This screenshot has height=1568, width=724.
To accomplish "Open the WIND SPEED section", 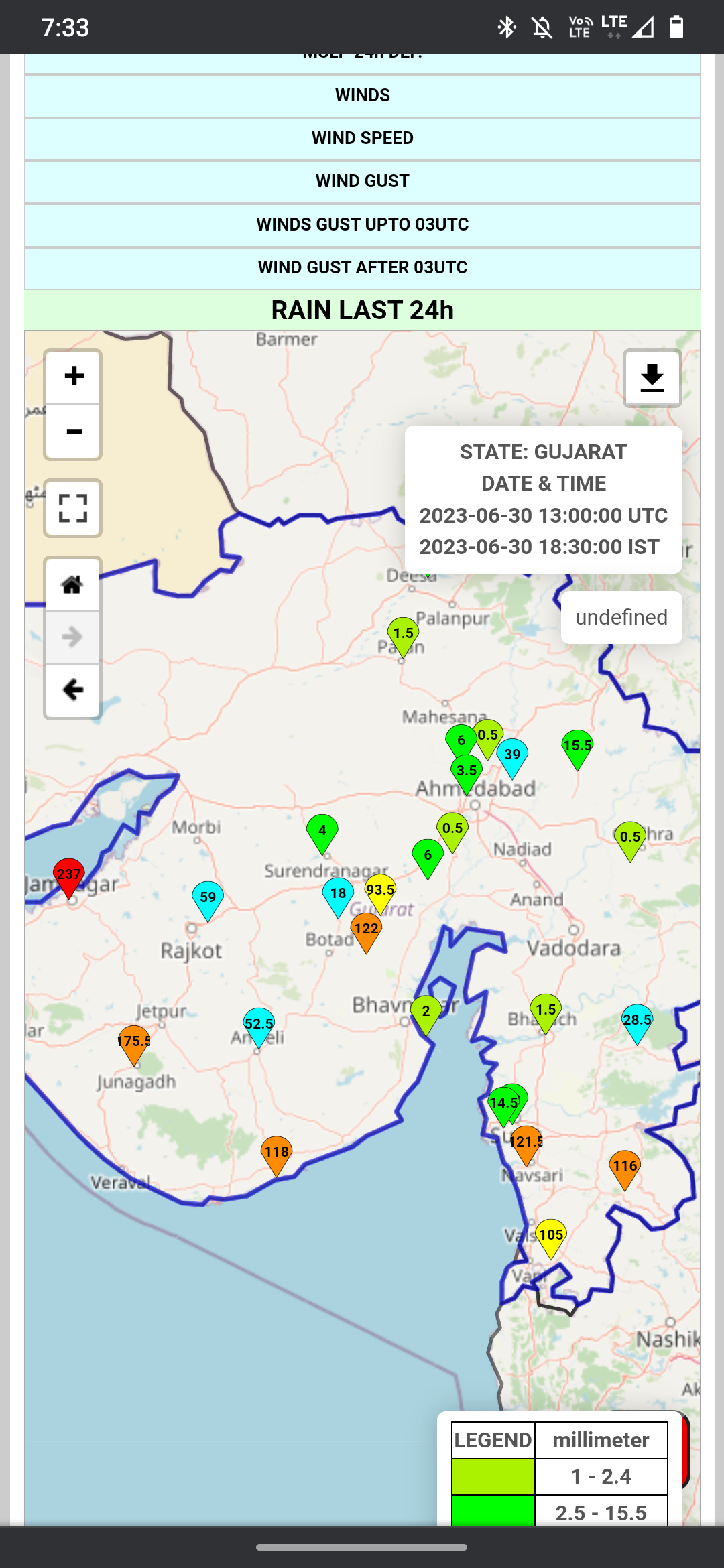I will tap(362, 139).
